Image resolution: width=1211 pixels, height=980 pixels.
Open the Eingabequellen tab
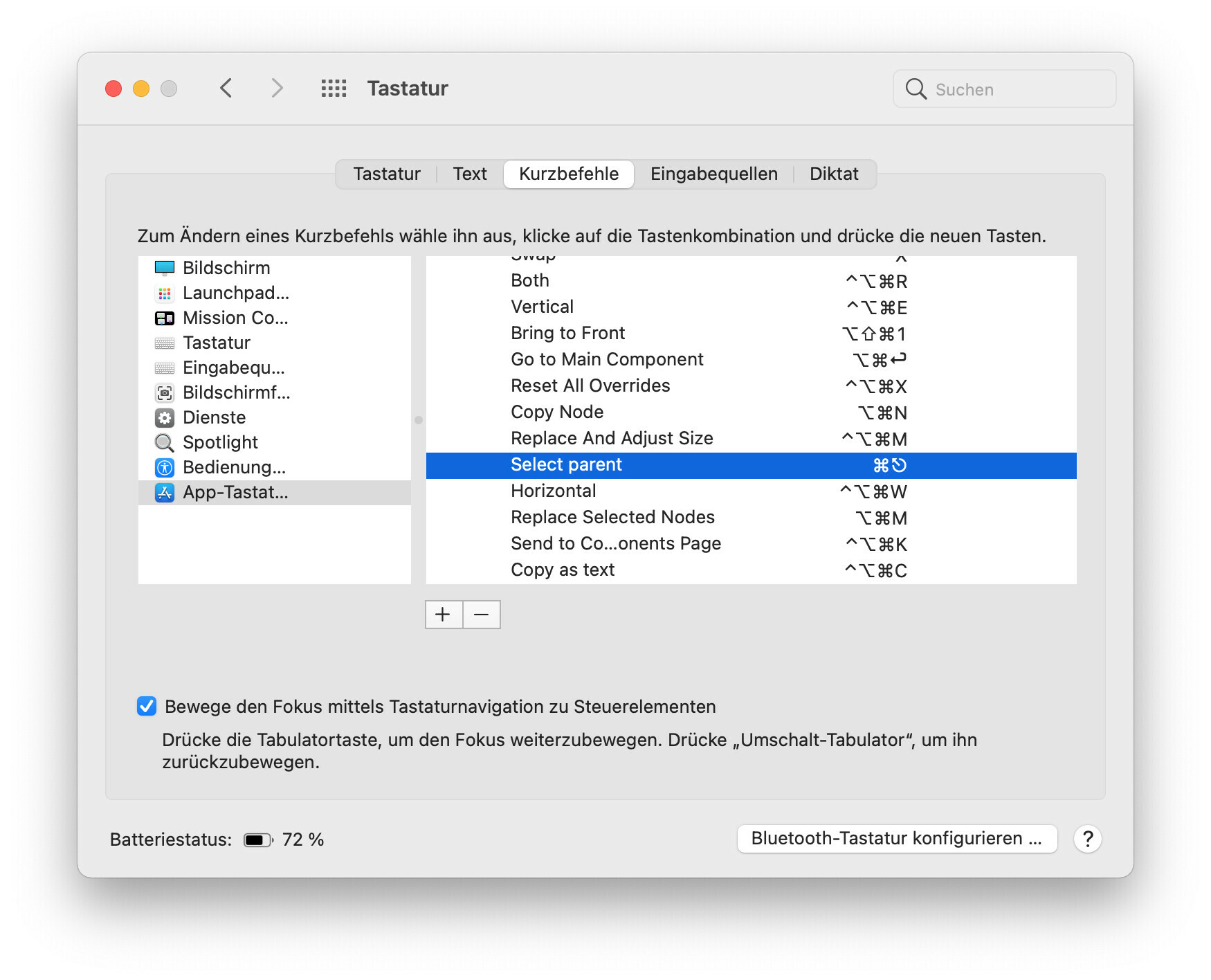coord(714,174)
